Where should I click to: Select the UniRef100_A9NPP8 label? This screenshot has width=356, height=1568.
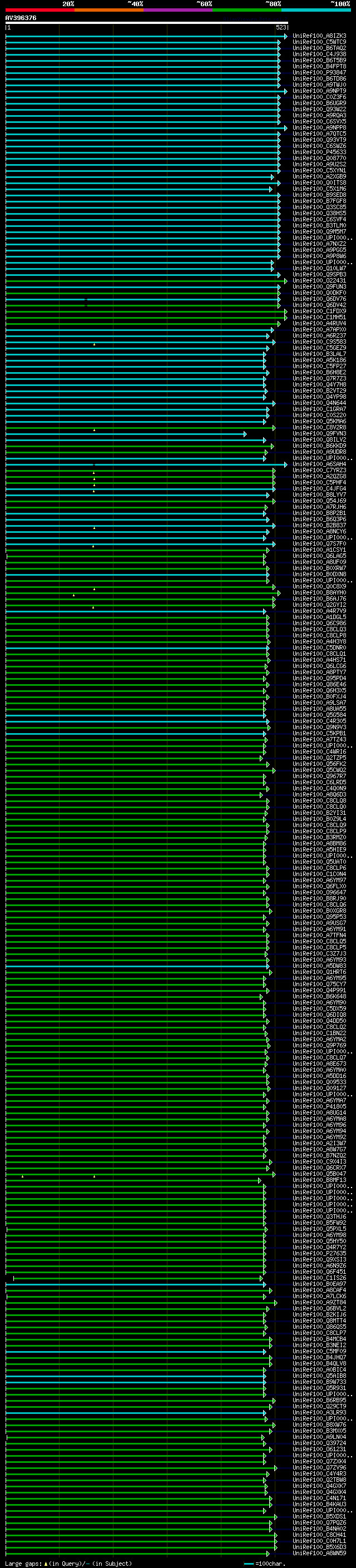(319, 128)
